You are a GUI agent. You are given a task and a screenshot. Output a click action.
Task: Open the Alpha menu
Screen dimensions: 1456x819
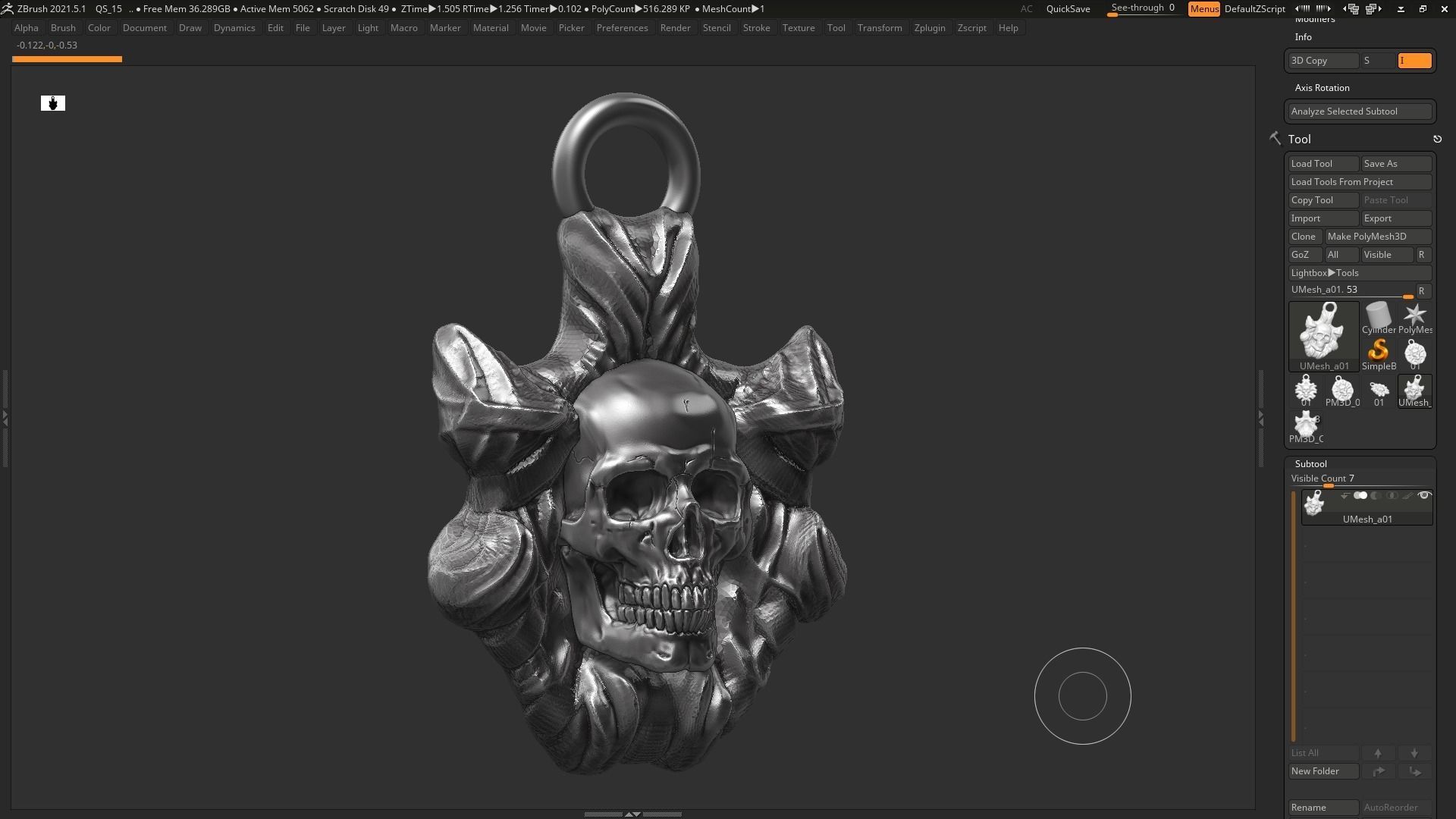(26, 28)
